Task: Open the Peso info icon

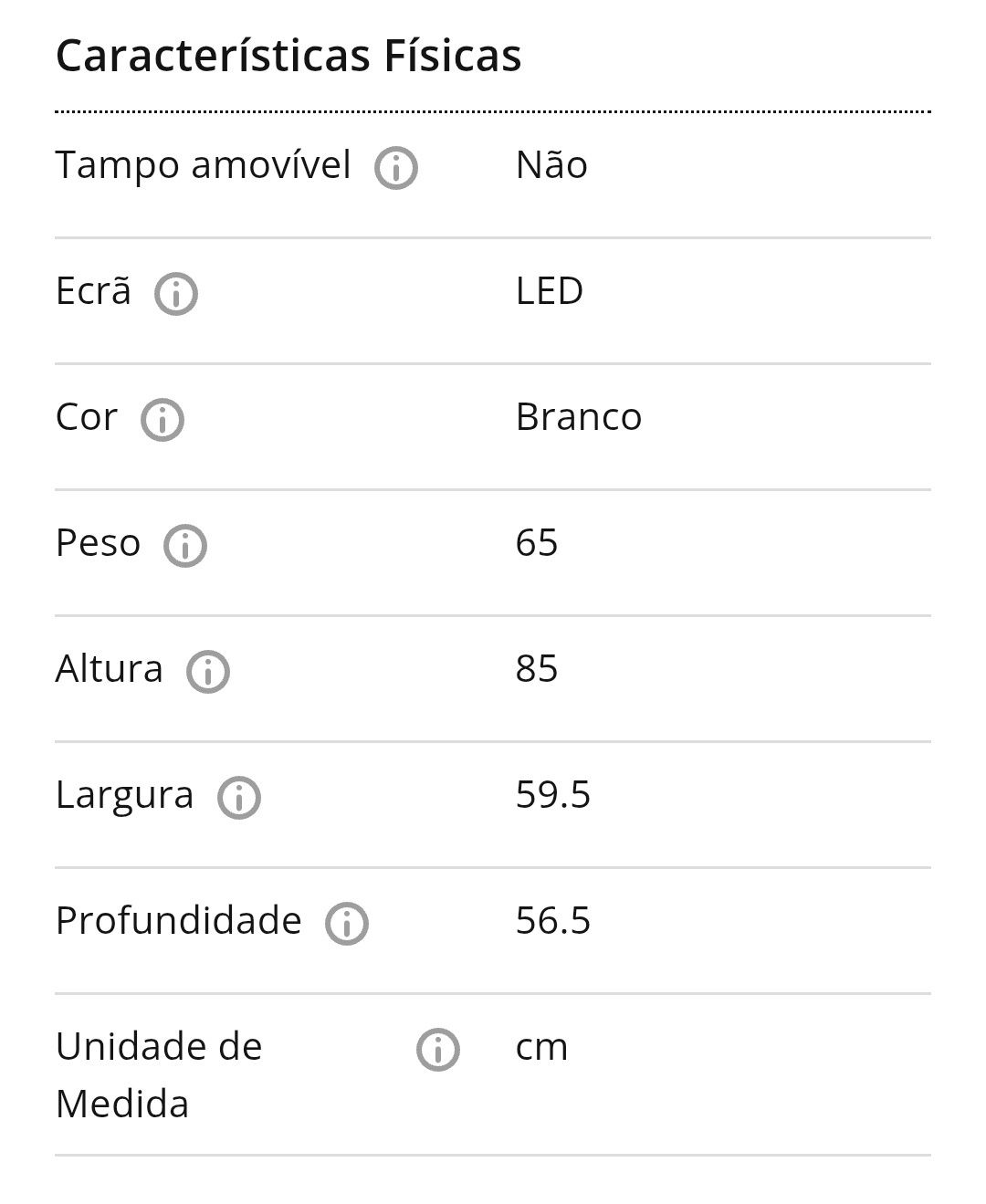Action: 185,546
